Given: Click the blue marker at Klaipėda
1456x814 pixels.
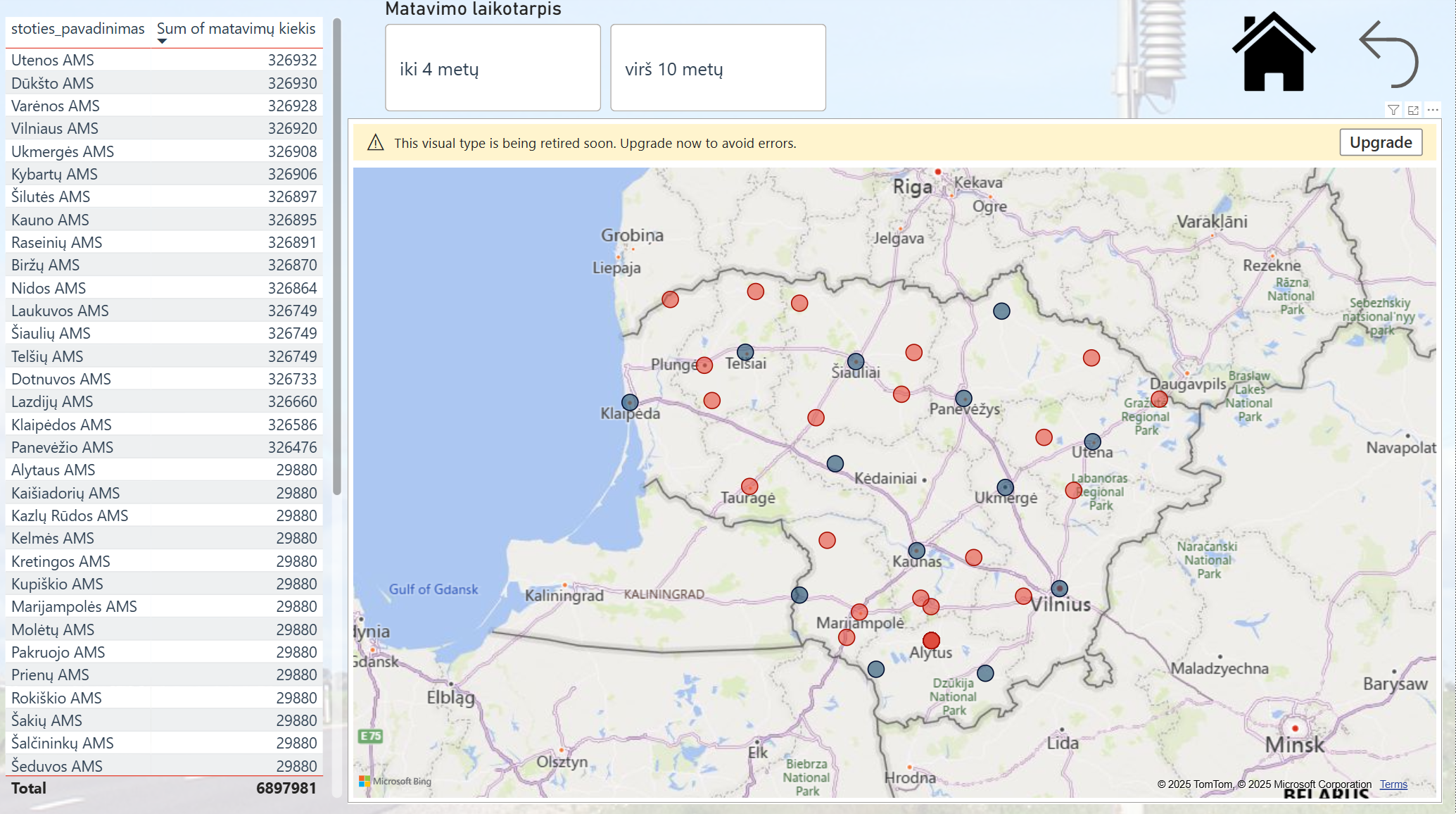Looking at the screenshot, I should 630,402.
